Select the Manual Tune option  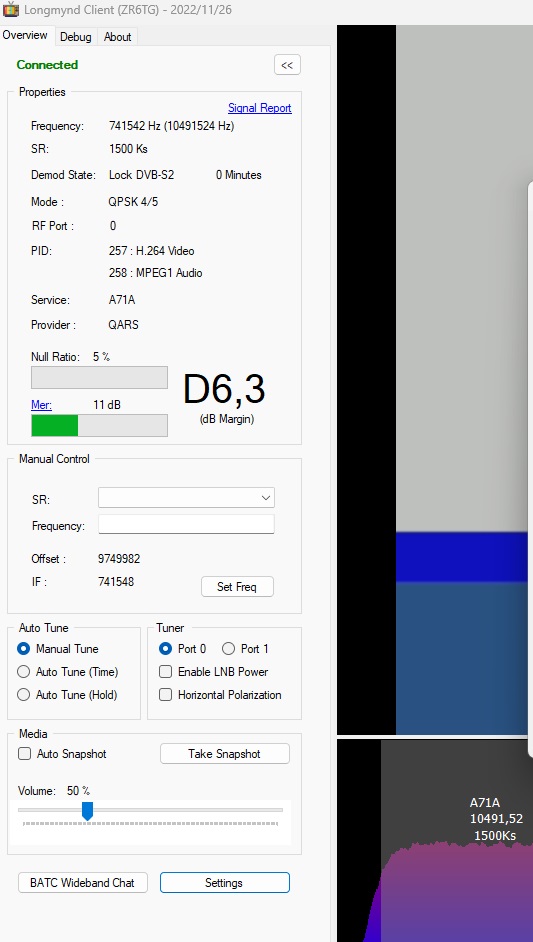point(58,649)
